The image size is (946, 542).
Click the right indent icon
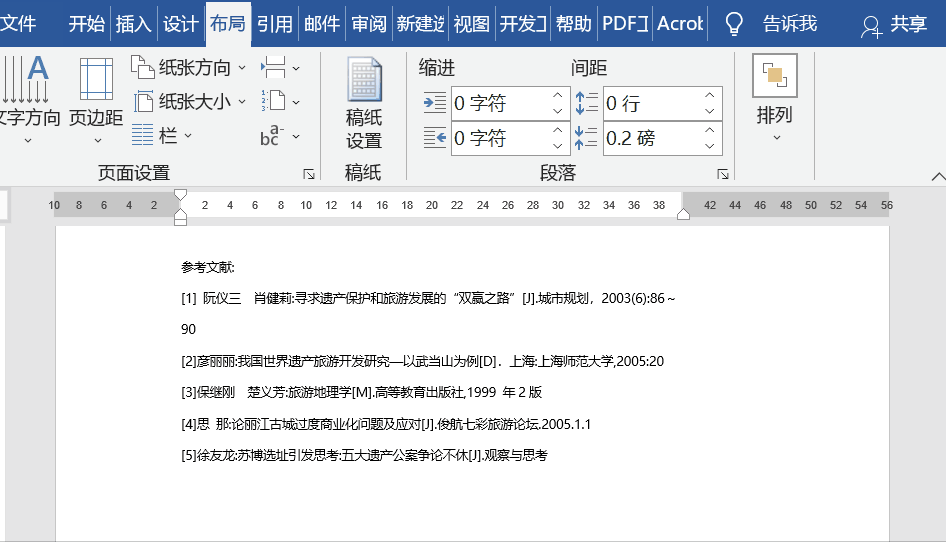(x=434, y=138)
